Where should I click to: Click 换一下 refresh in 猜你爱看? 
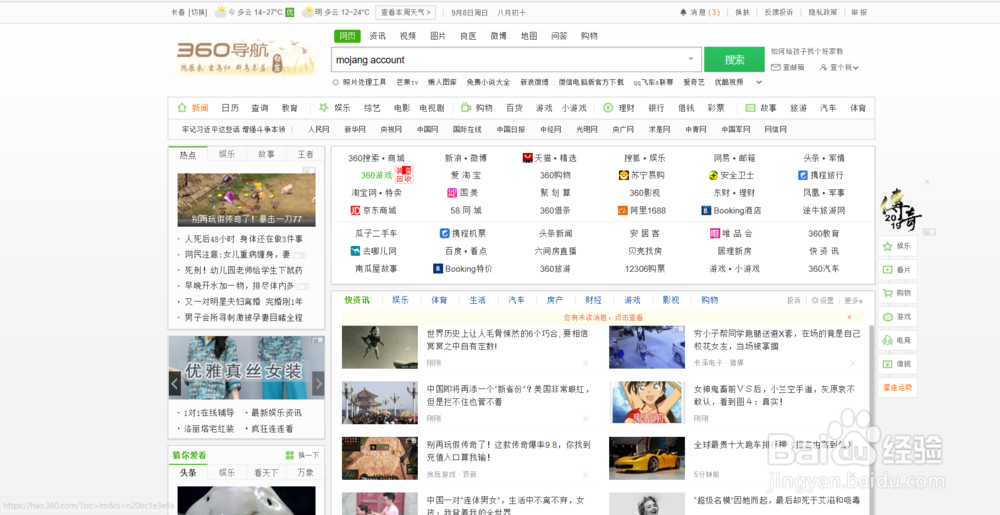tap(303, 455)
